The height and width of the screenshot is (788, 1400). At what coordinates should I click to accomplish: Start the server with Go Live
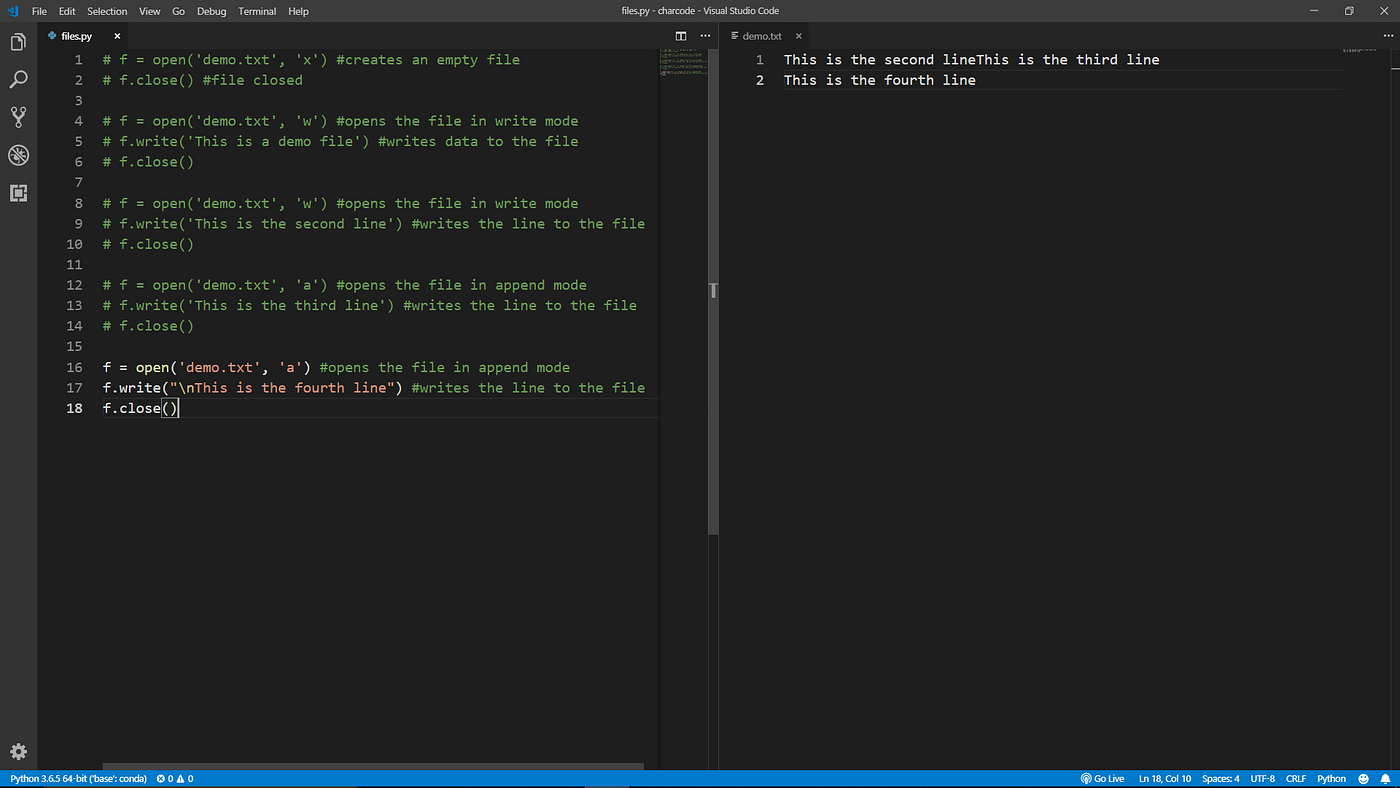tap(1102, 778)
